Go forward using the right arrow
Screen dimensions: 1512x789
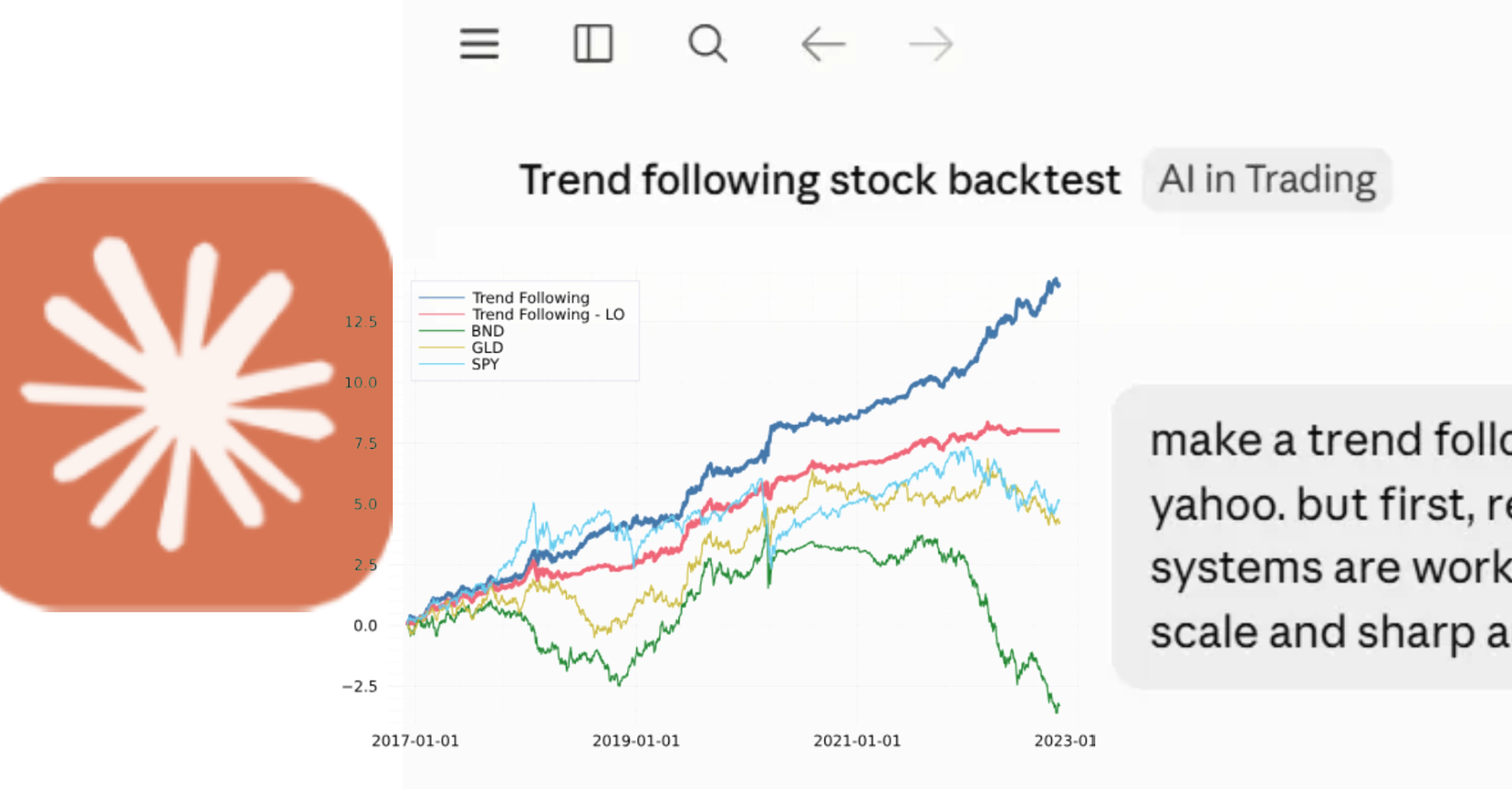[930, 43]
